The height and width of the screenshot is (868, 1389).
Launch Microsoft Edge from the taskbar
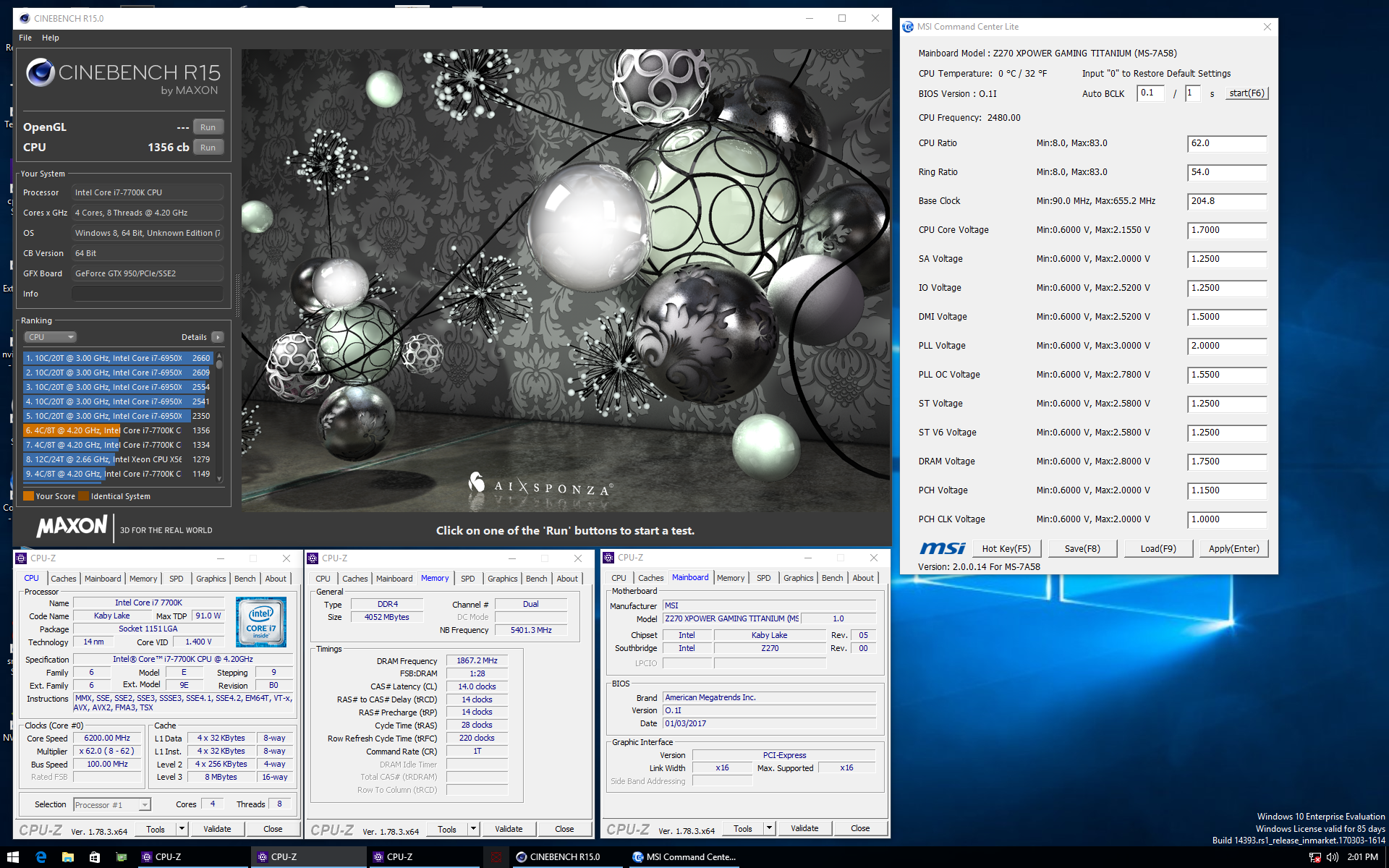[x=41, y=857]
